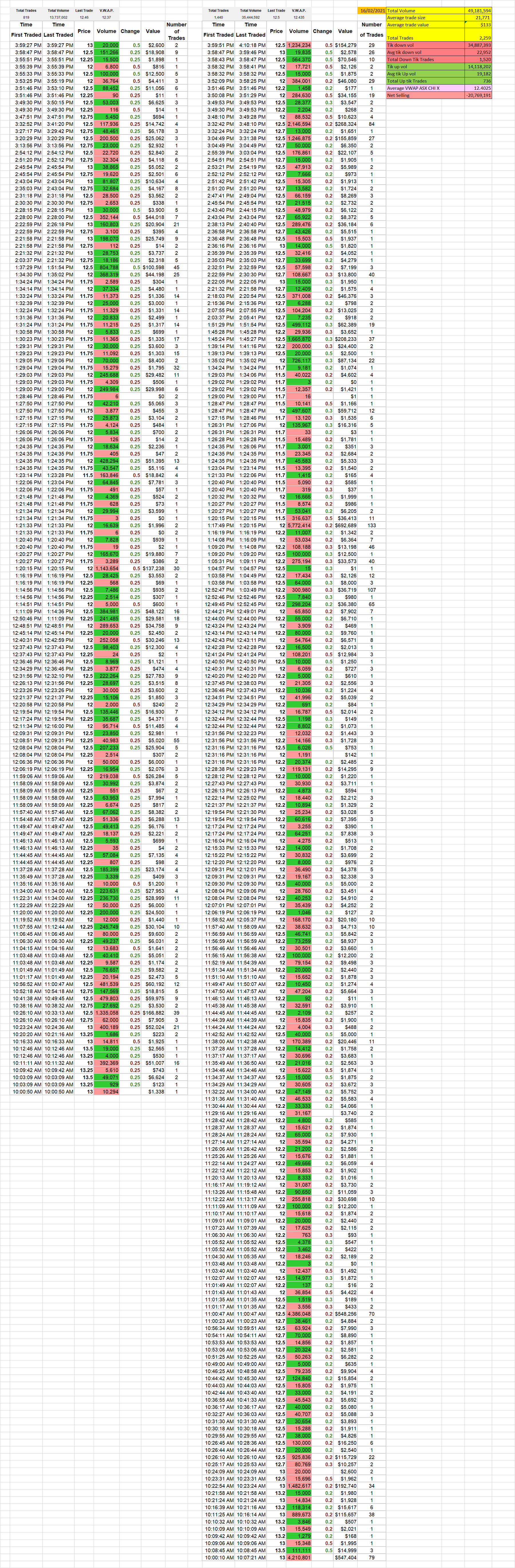
Task: Click the 'Average VWAP ASX CHI X' label
Action: click(x=413, y=88)
